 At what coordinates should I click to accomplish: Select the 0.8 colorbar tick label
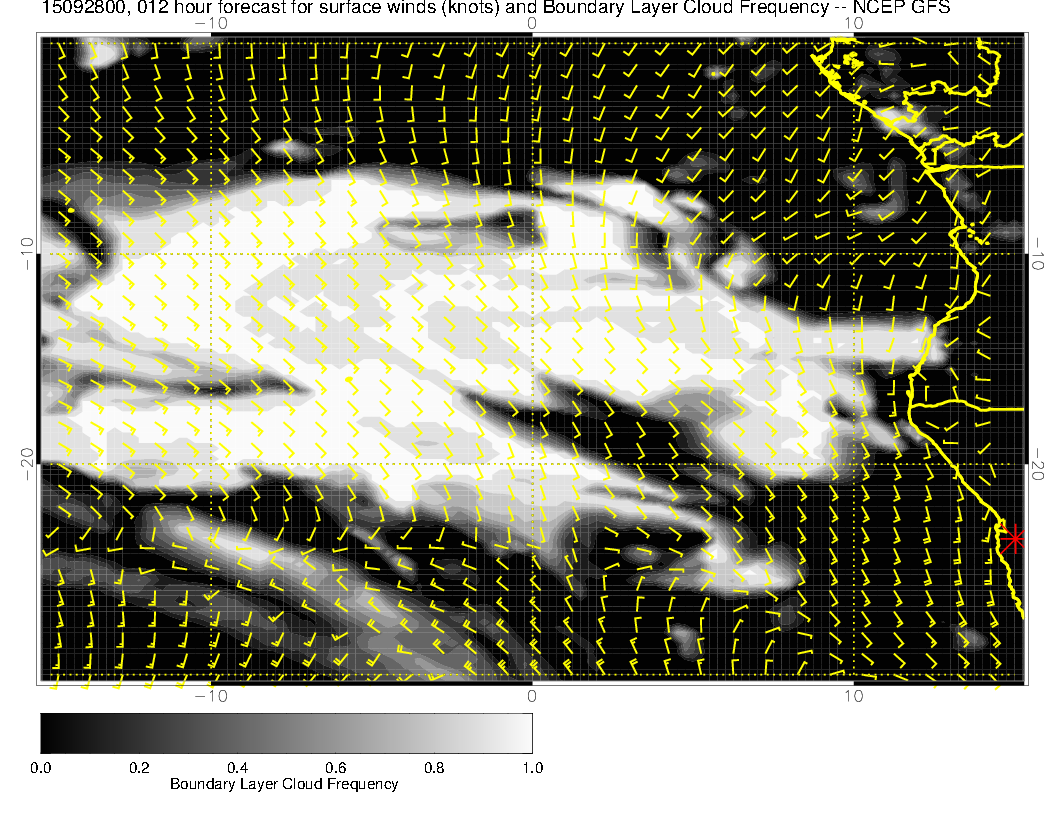click(x=433, y=767)
